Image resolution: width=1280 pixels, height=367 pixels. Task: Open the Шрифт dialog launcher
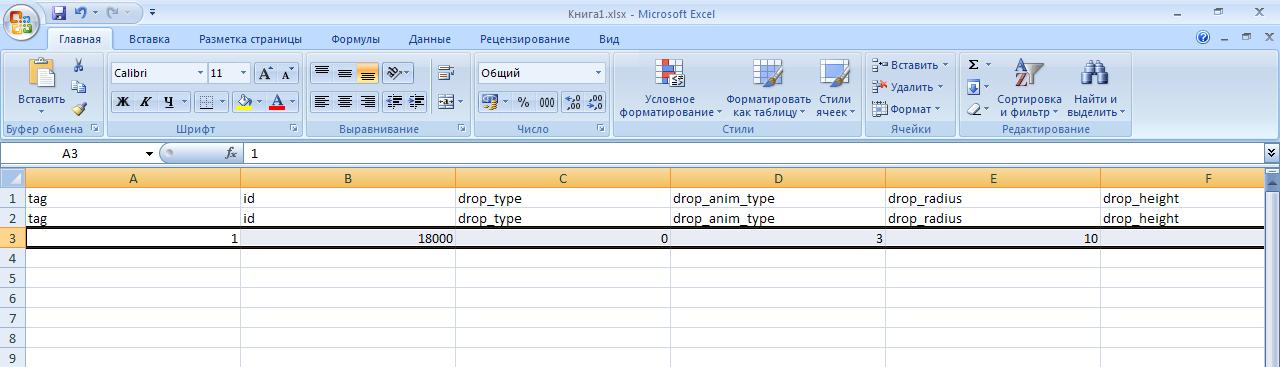[294, 129]
